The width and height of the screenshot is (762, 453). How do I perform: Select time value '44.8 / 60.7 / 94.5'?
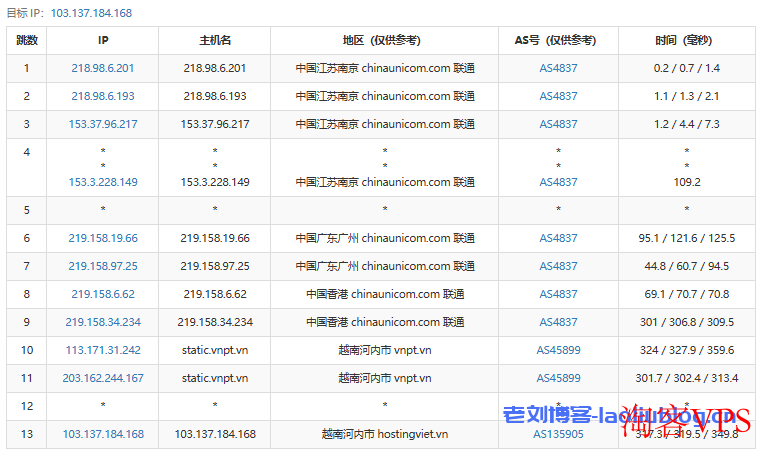pyautogui.click(x=687, y=266)
